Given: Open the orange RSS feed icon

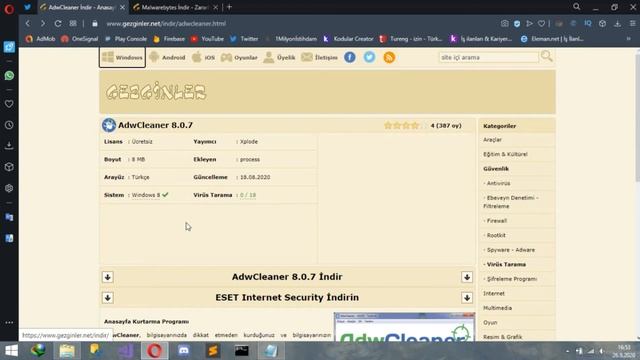Looking at the screenshot, I should [x=389, y=57].
